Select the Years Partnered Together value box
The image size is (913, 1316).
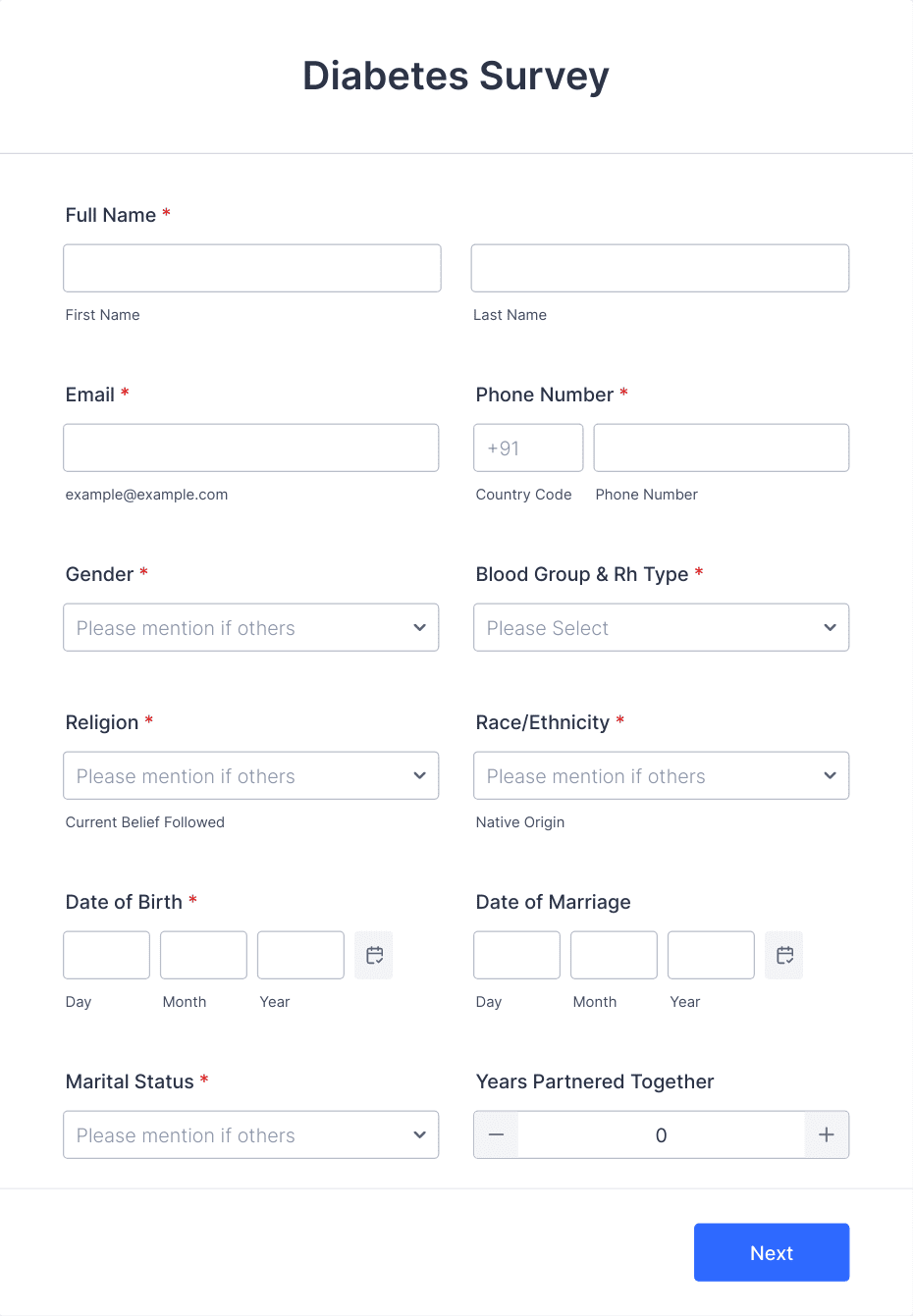pos(661,1134)
